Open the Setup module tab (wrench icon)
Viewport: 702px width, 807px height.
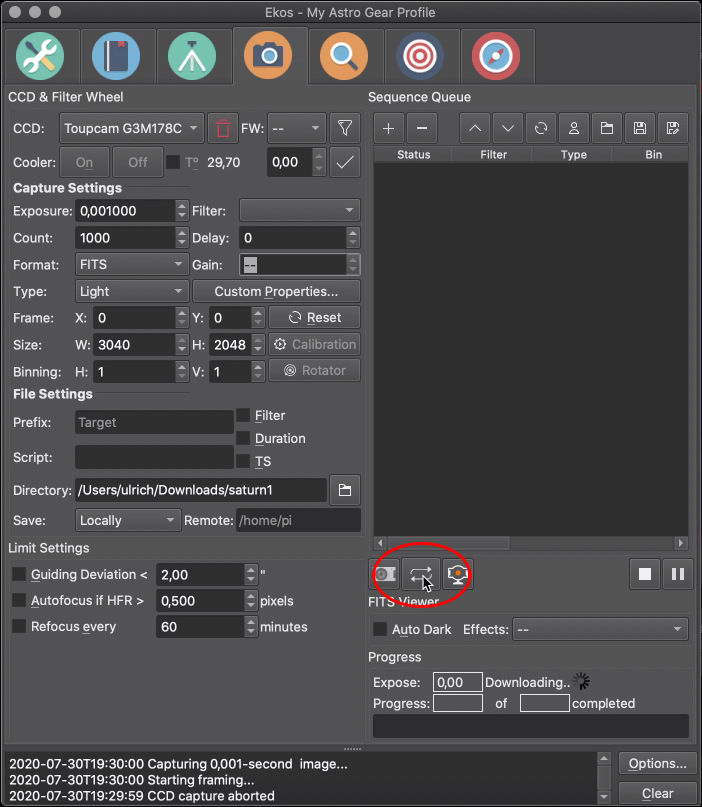pyautogui.click(x=41, y=56)
